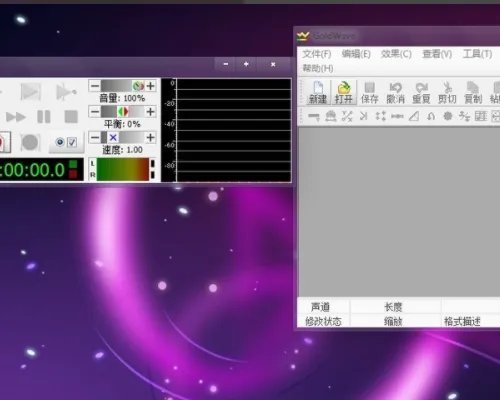Click the pause button in control window
This screenshot has width=500, height=400.
click(44, 117)
